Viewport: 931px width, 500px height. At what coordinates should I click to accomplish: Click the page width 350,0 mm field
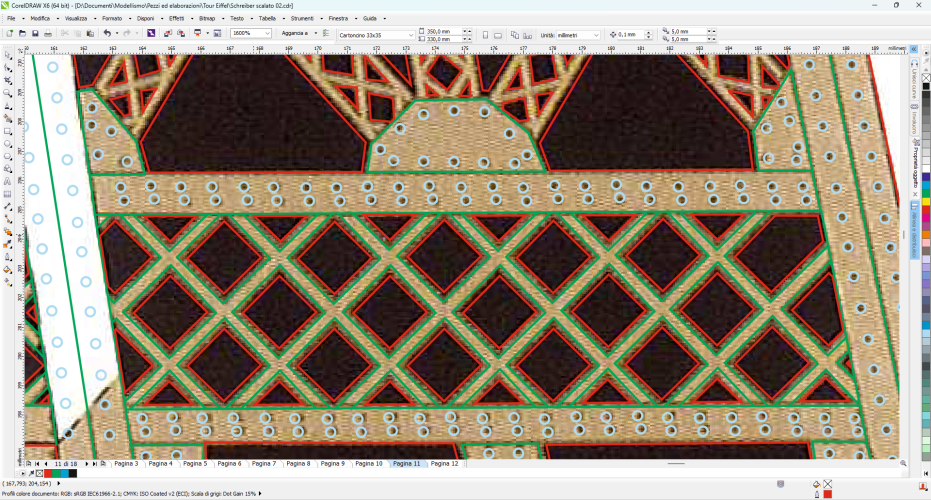point(444,31)
